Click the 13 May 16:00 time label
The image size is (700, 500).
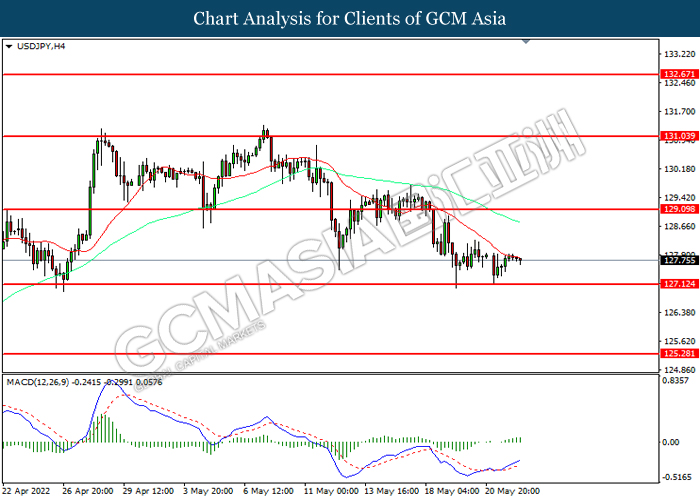pyautogui.click(x=392, y=491)
